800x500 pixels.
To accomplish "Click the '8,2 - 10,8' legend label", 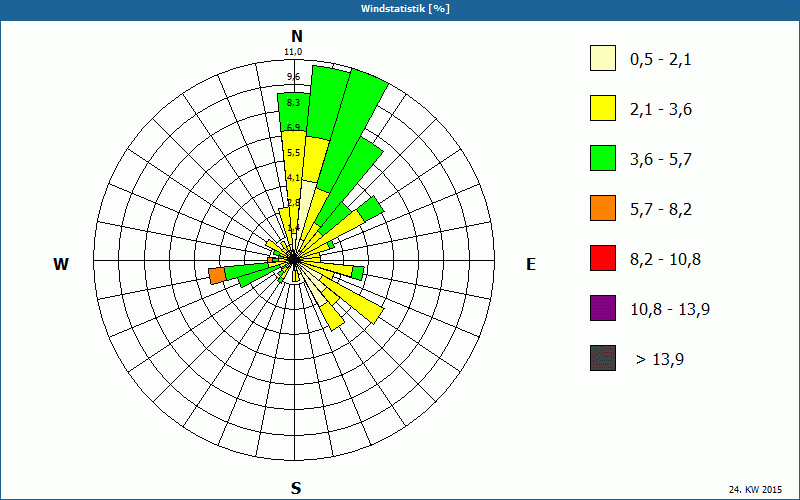I will [x=666, y=260].
